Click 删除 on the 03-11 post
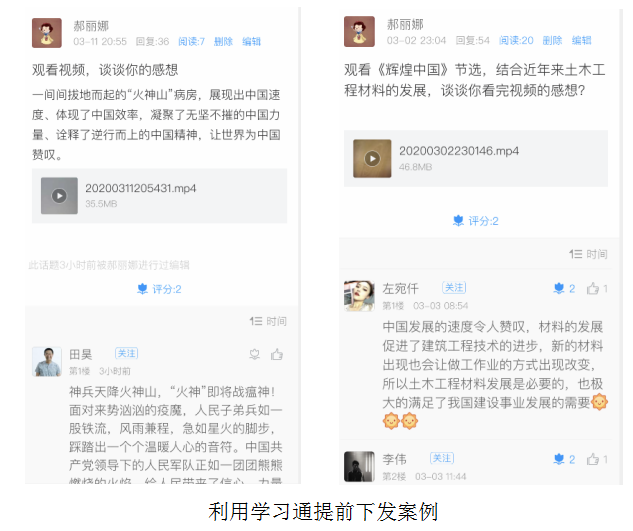The width and height of the screenshot is (633, 531). coord(223,42)
